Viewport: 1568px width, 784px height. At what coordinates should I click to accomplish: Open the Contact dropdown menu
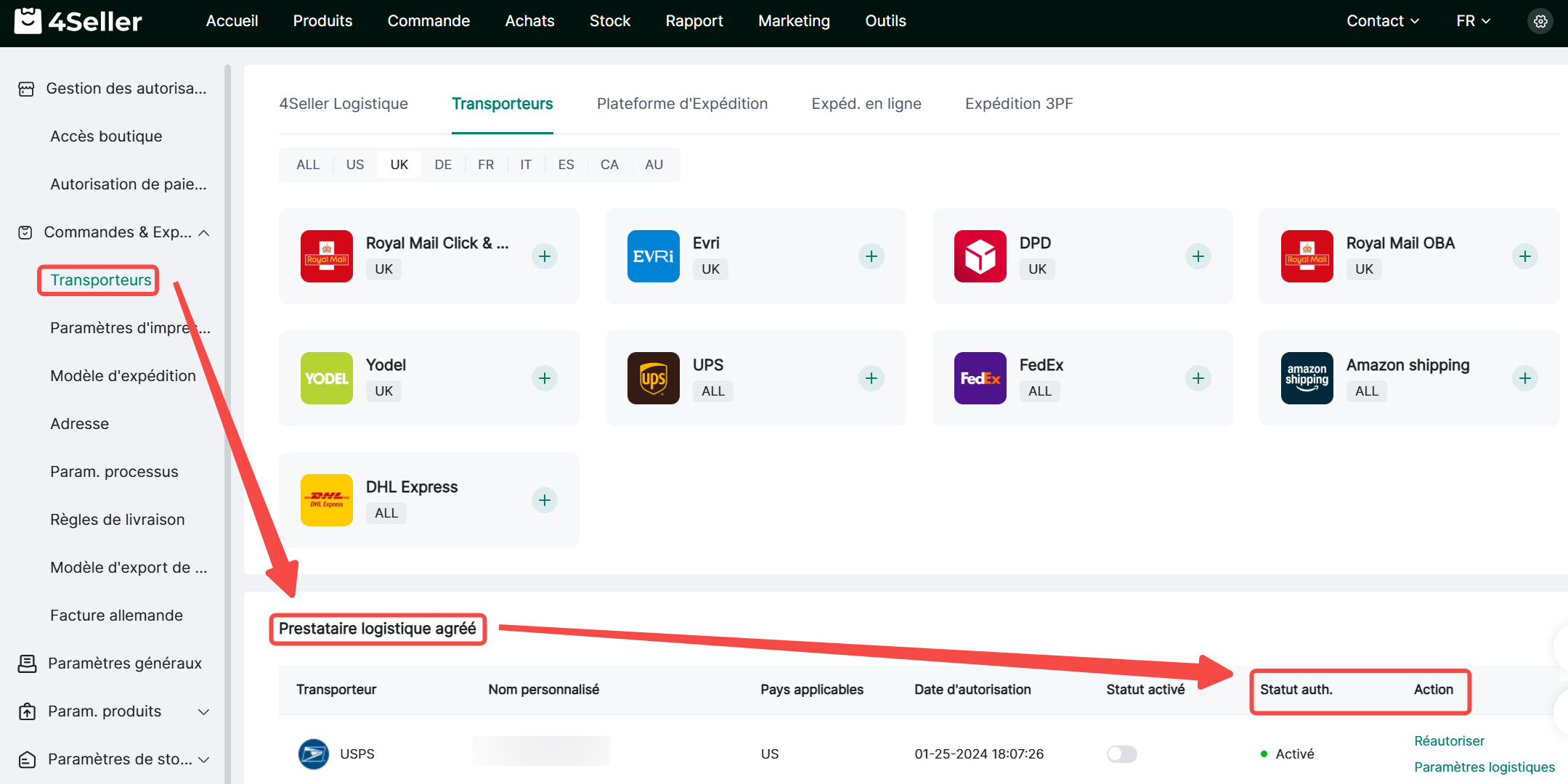pyautogui.click(x=1382, y=21)
